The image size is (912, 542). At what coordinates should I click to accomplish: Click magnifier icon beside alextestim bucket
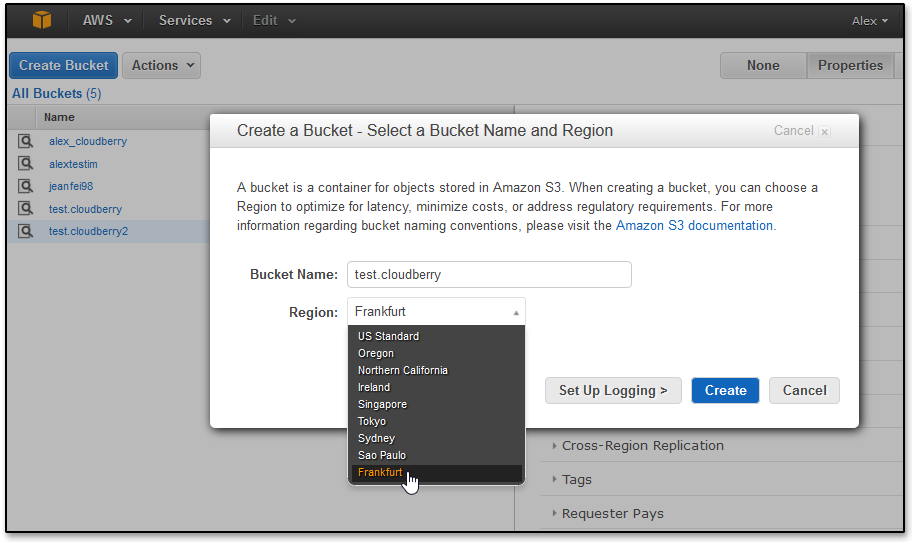(x=25, y=164)
